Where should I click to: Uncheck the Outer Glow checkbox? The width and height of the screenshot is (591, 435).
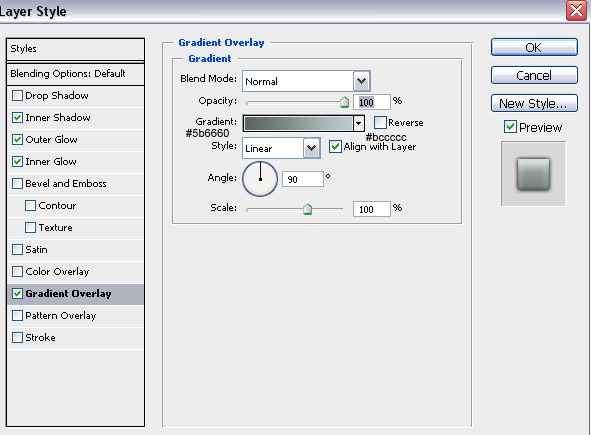tap(17, 139)
